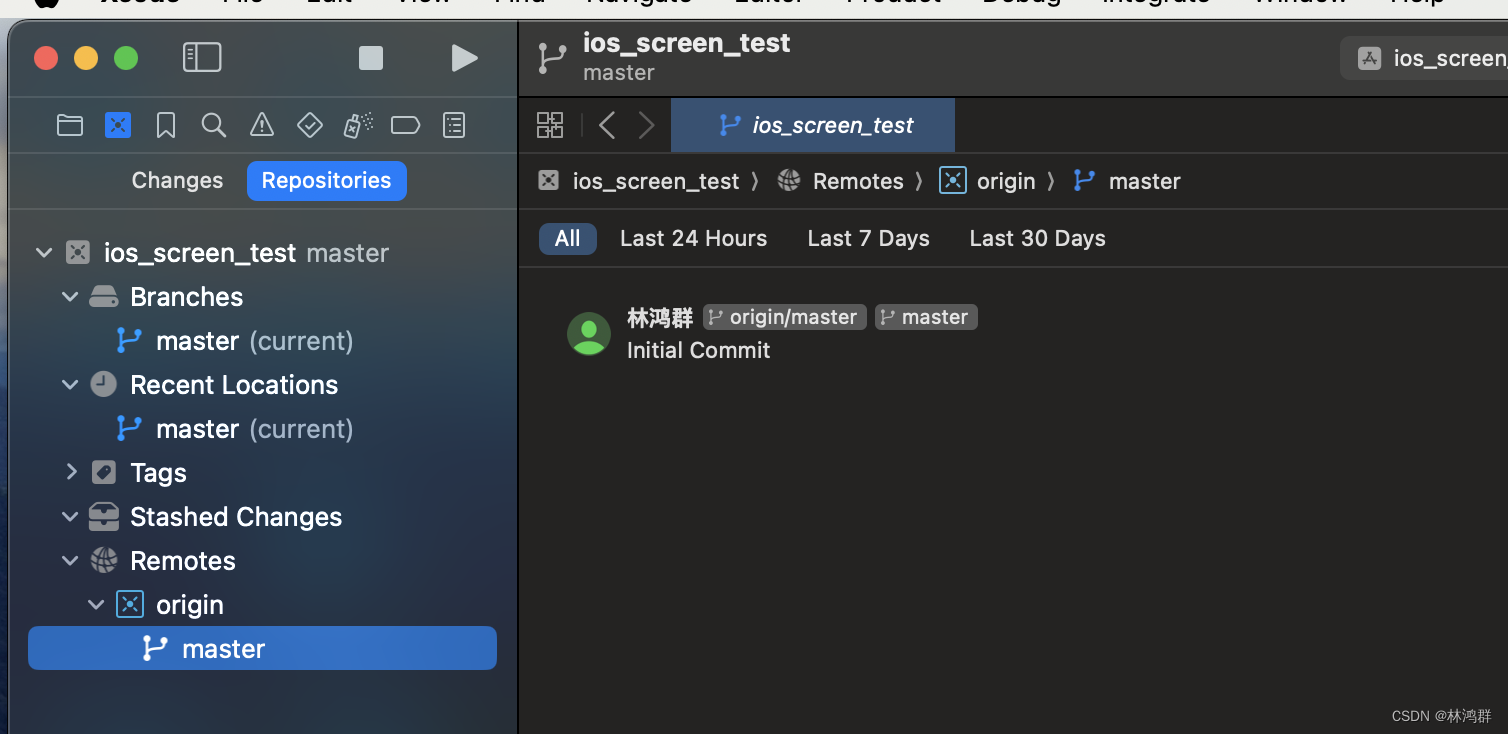Open the Report navigator list icon
The width and height of the screenshot is (1508, 734).
(454, 125)
